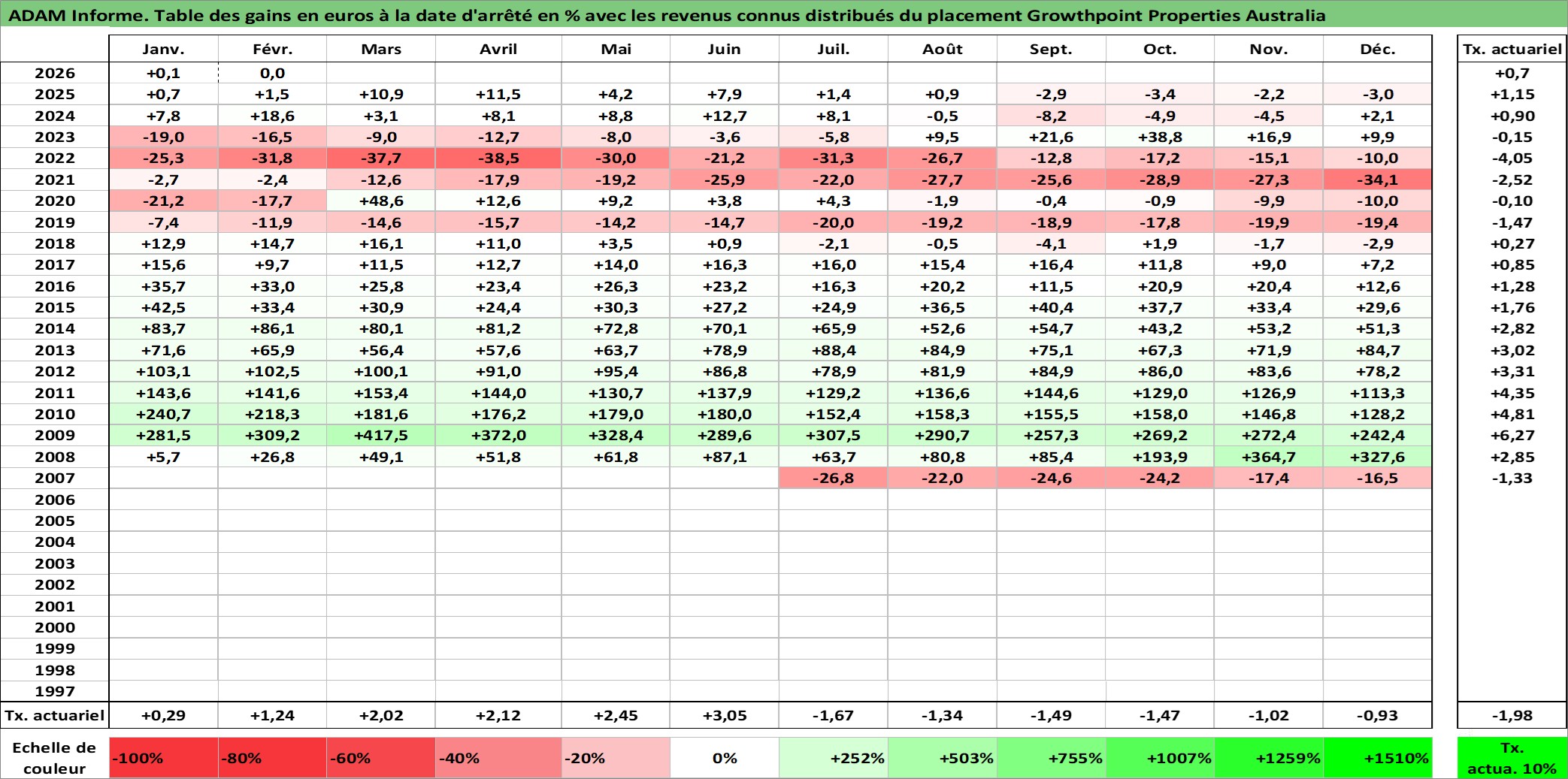
Task: Select cell -16,5 in 2007 Déc.
Action: pyautogui.click(x=1378, y=478)
